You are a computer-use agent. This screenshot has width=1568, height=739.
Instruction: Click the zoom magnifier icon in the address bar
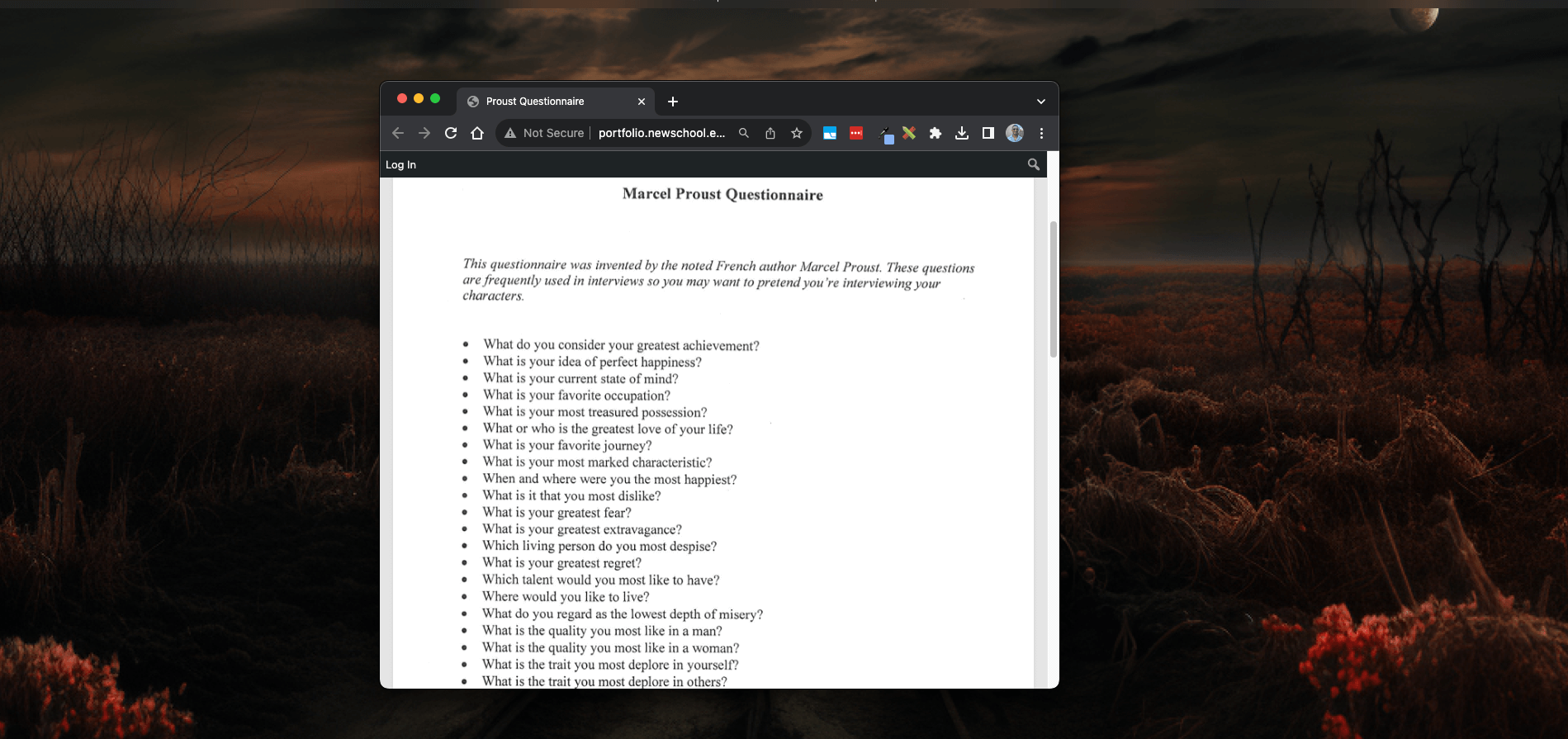[x=744, y=133]
